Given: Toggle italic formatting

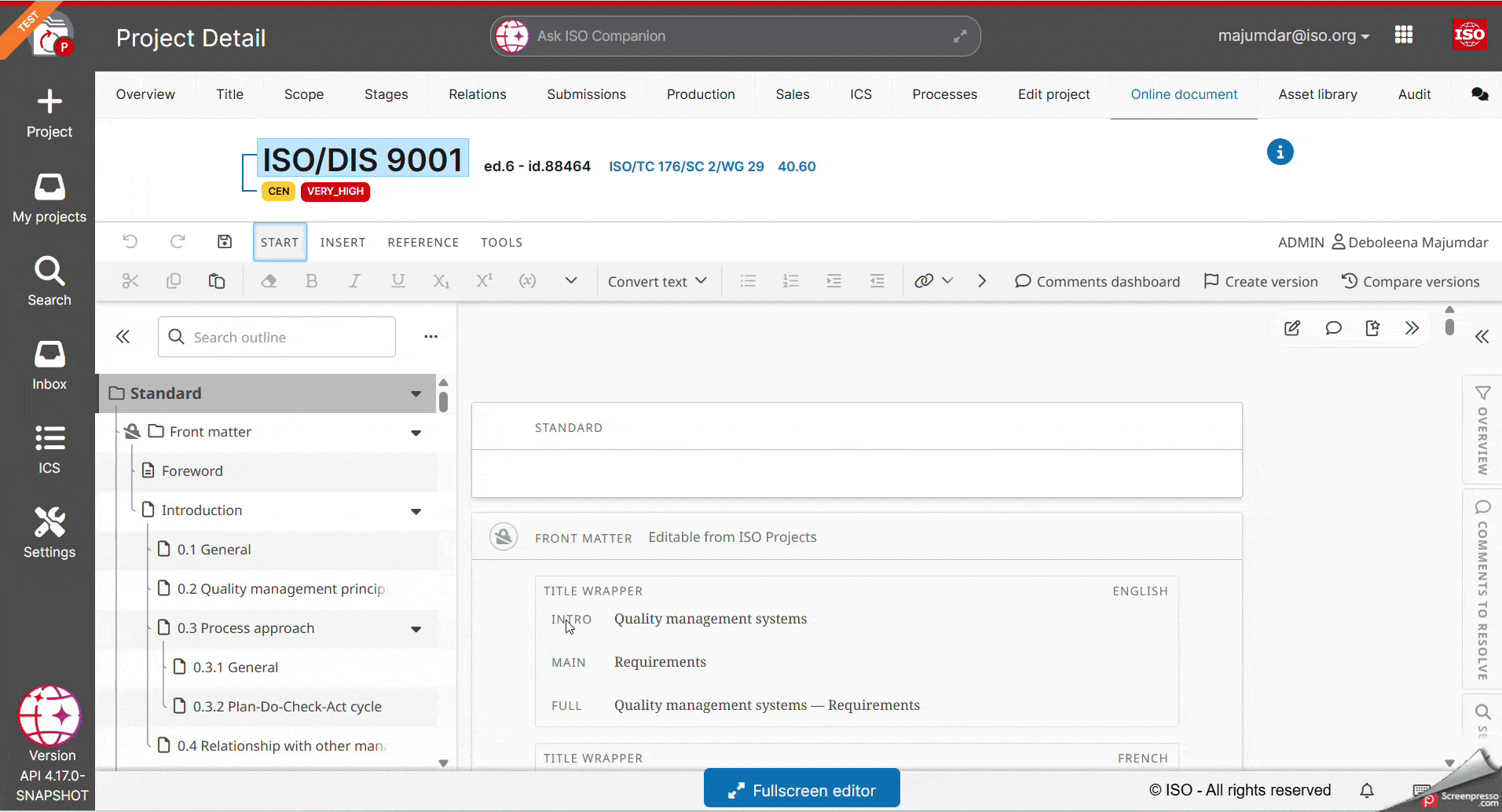Looking at the screenshot, I should [x=355, y=281].
